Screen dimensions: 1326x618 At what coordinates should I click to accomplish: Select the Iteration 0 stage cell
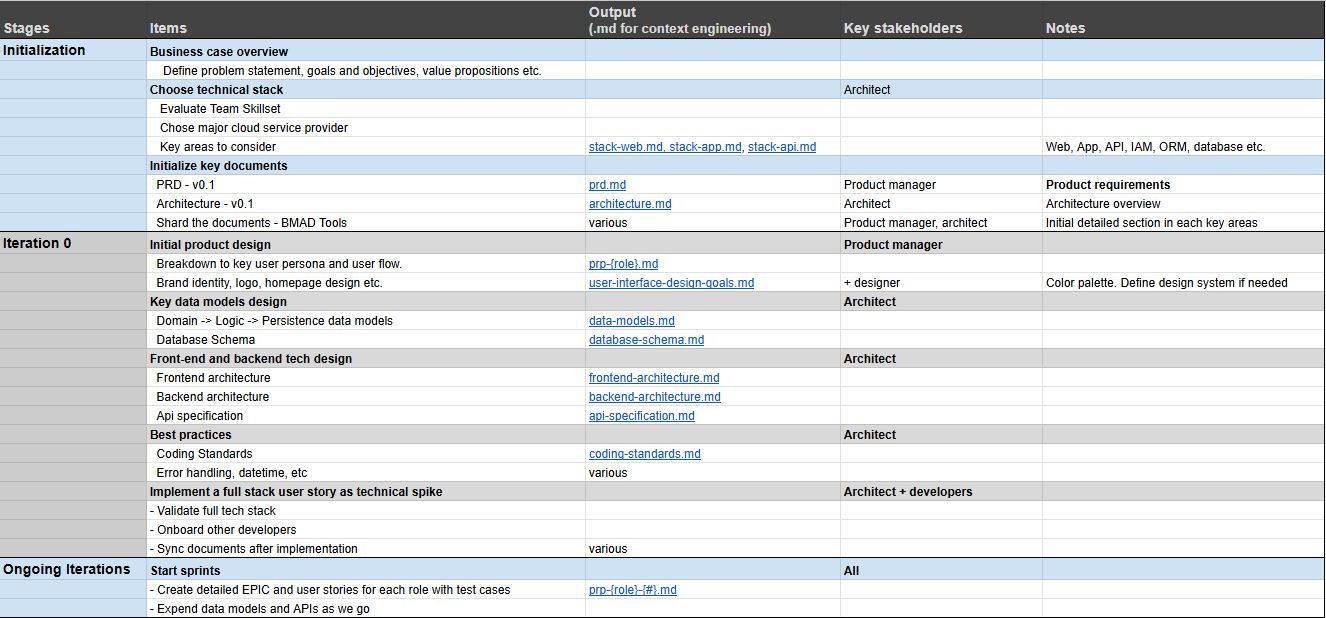(73, 244)
